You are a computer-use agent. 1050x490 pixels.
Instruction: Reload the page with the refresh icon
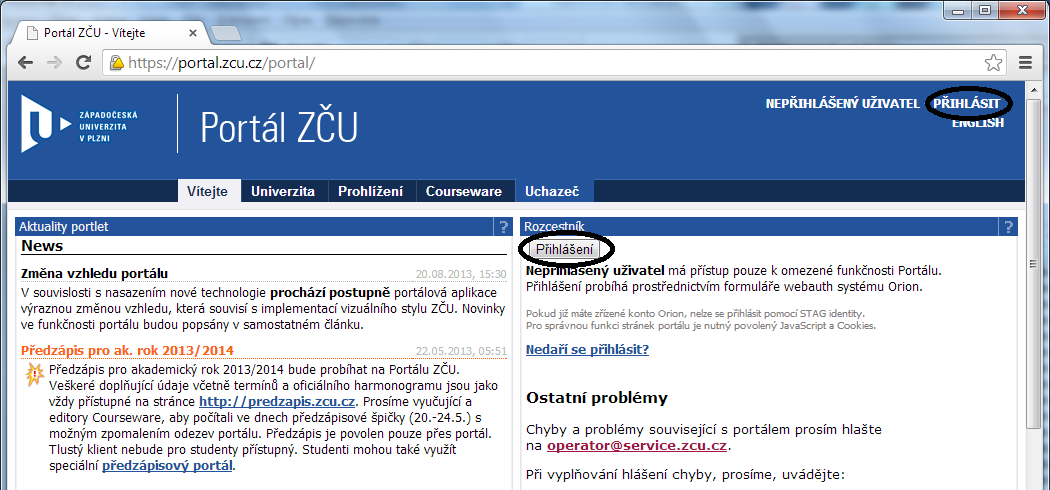(x=84, y=63)
